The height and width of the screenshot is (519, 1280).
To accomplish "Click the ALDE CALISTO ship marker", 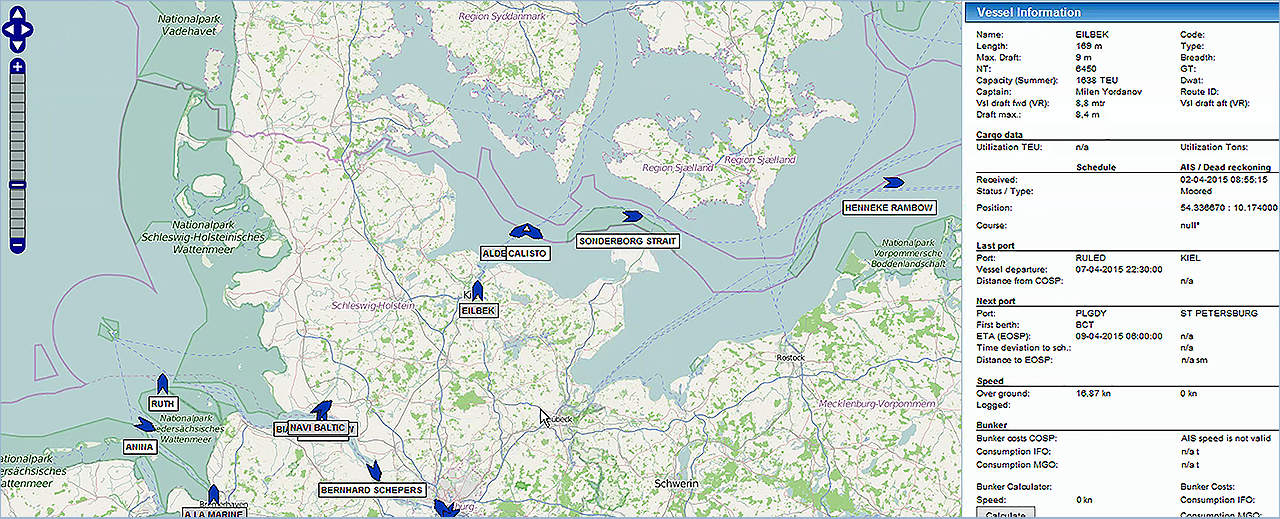I will tap(525, 231).
